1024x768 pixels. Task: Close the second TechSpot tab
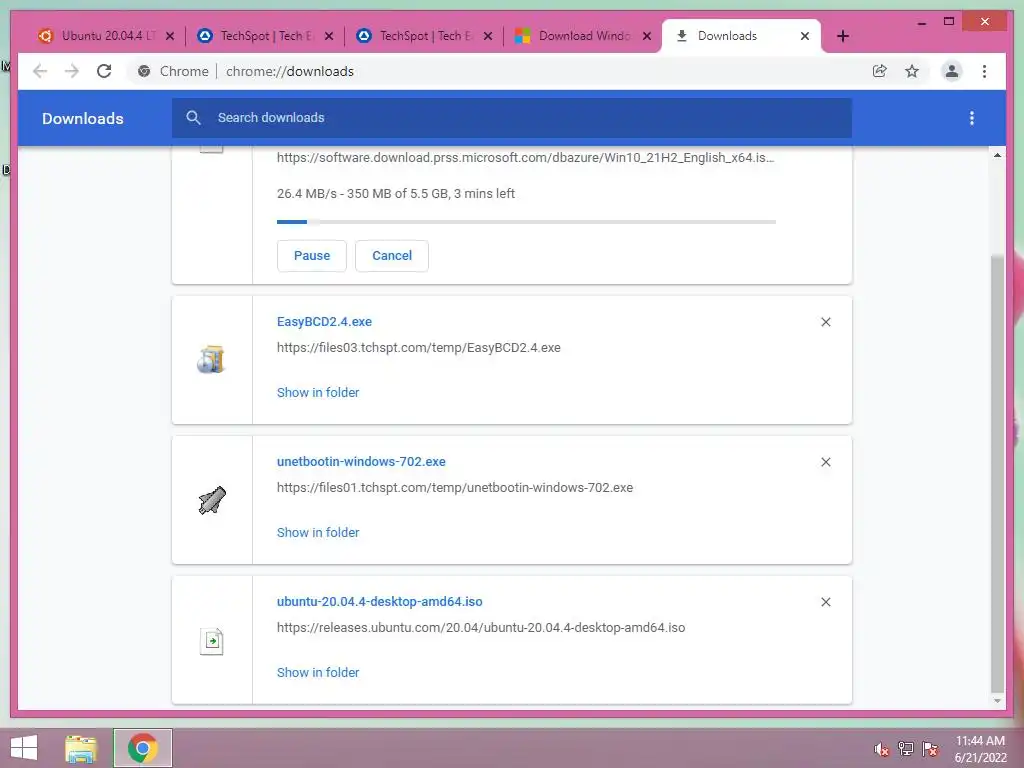488,36
